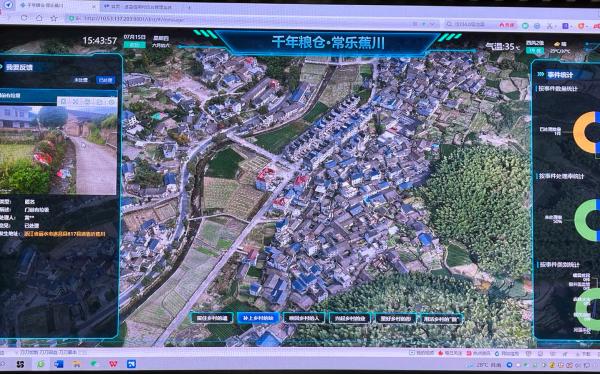The width and height of the screenshot is (600, 374).
Task: Click the green weather badge near 气温
Action: pos(535,50)
